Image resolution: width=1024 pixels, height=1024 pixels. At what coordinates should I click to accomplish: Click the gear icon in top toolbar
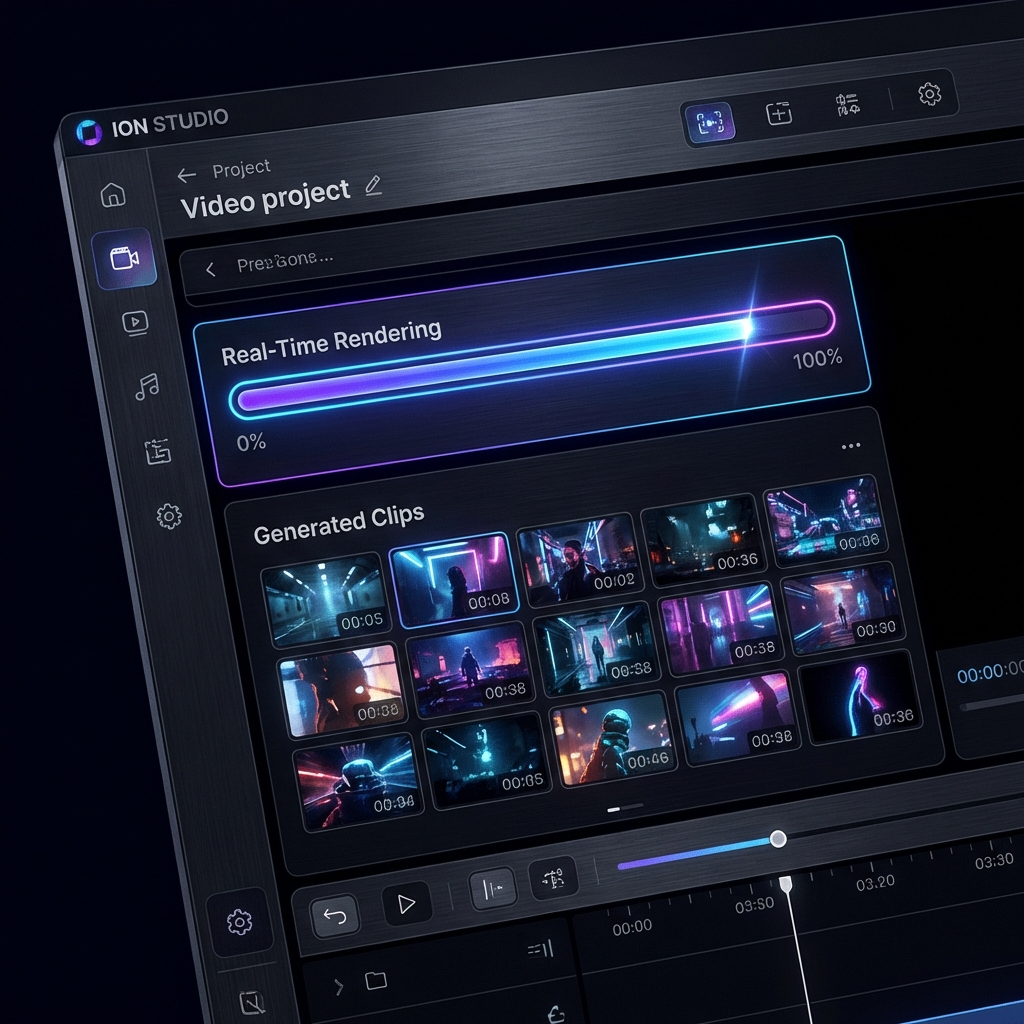(929, 94)
